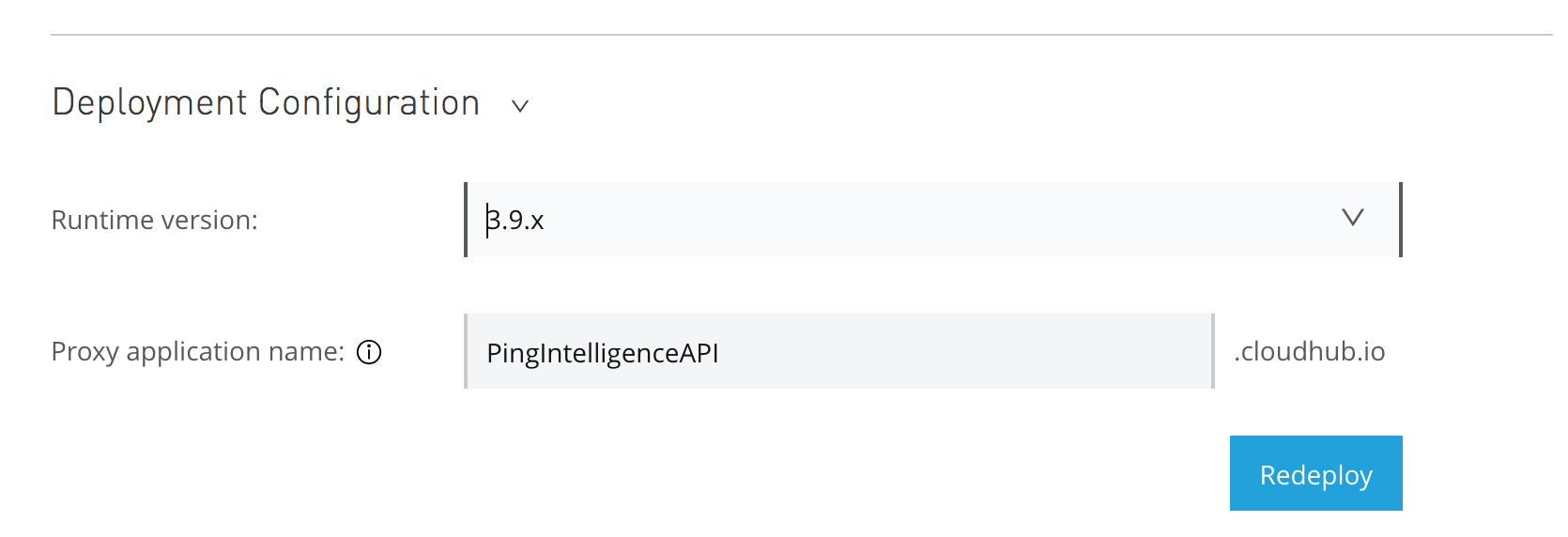The height and width of the screenshot is (537, 1568).
Task: Select the 3.9.x runtime version value
Action: tap(516, 220)
